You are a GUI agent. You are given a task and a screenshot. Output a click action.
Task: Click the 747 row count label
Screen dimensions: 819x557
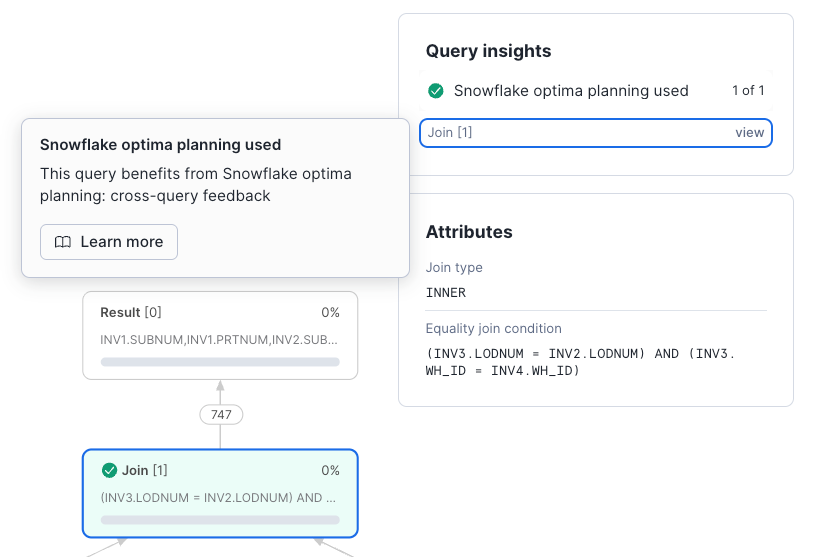click(221, 415)
